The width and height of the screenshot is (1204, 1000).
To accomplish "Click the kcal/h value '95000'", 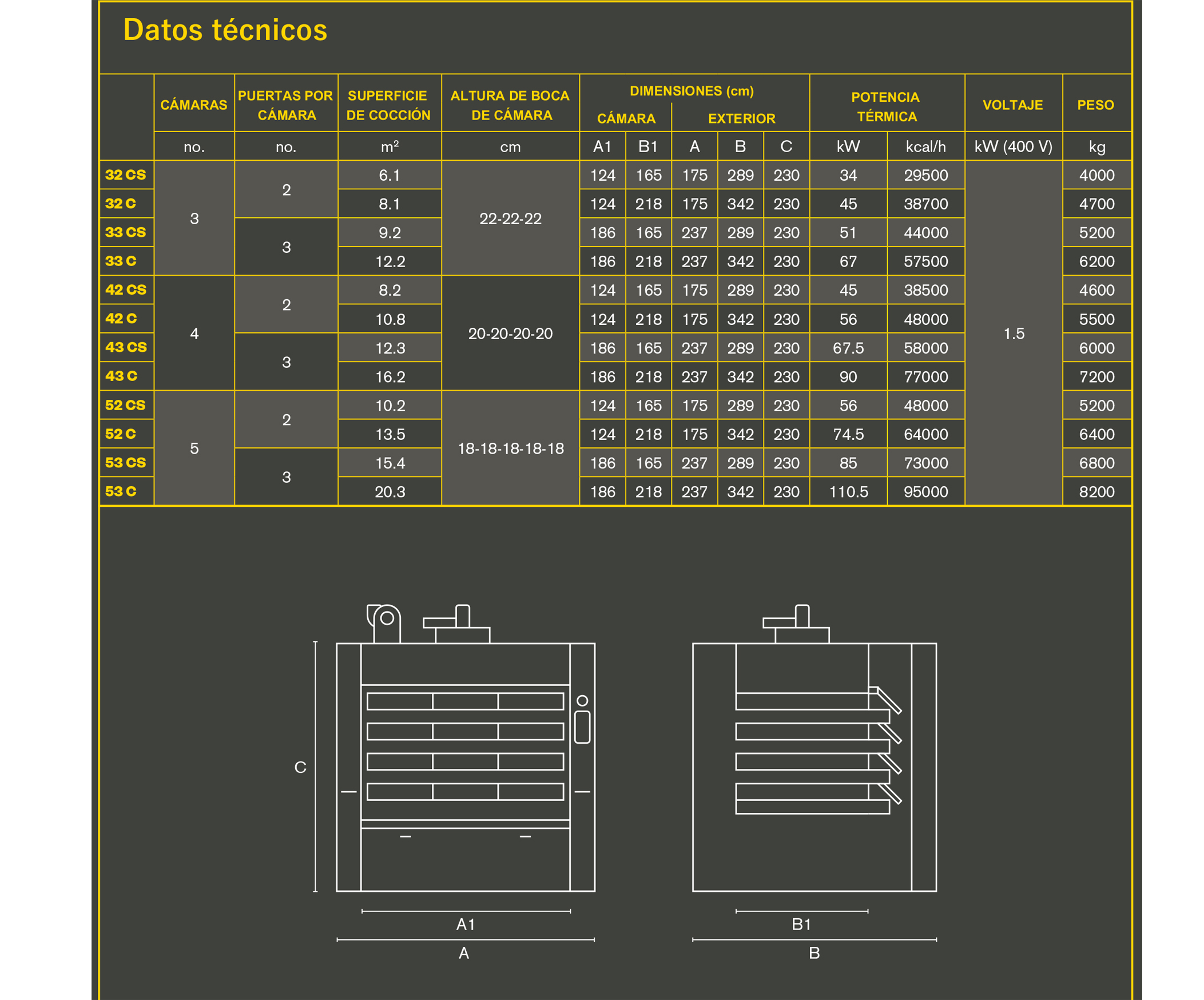I will [925, 492].
